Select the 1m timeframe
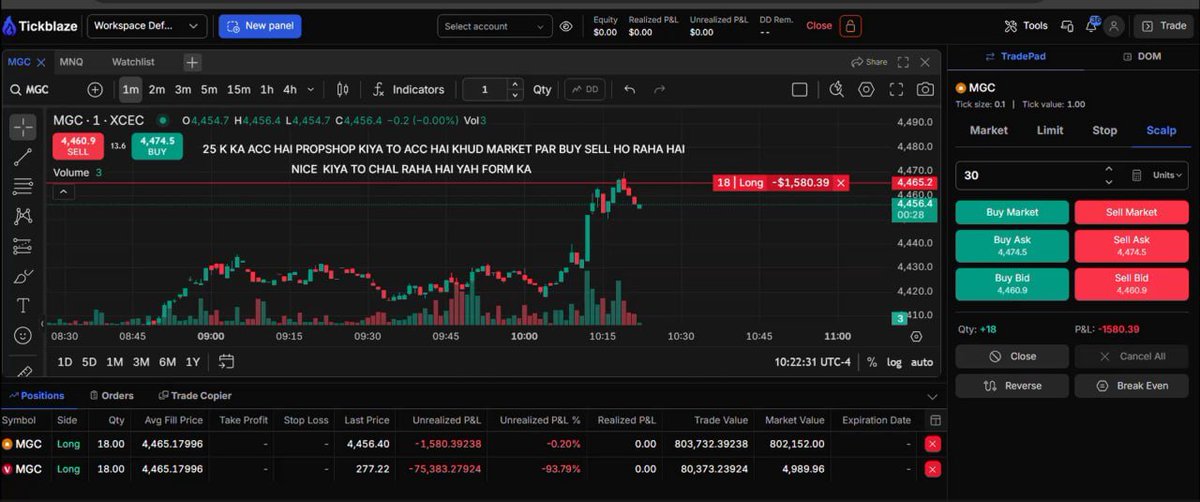The image size is (1200, 502). [x=131, y=89]
